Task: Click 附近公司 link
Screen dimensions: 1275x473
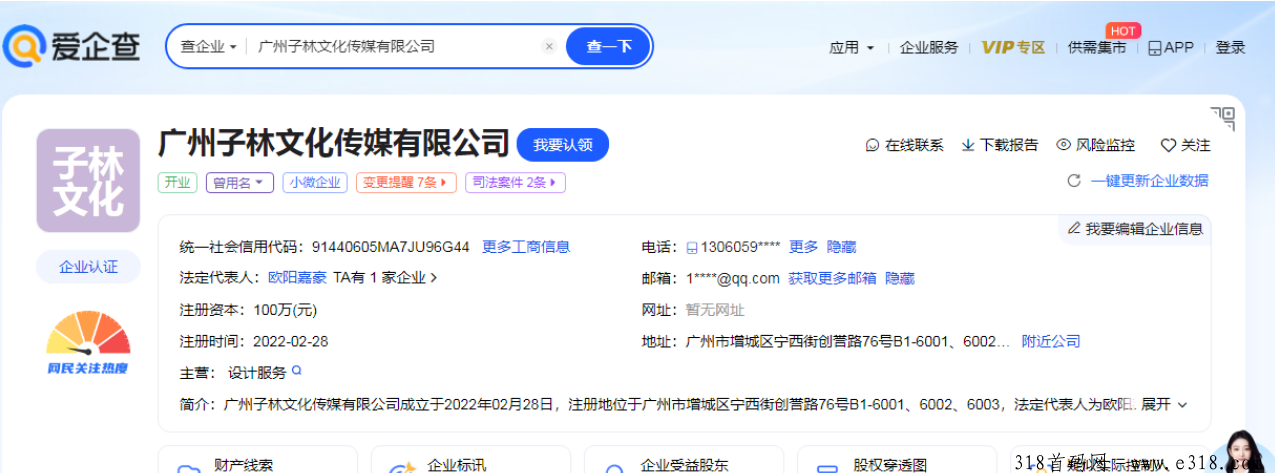Action: [1051, 342]
